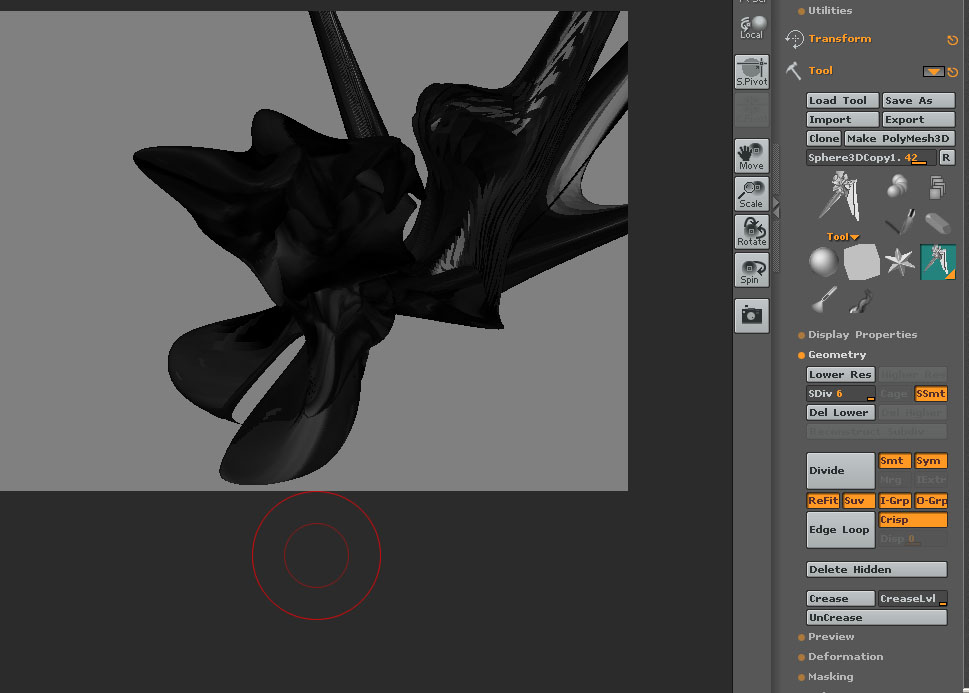This screenshot has height=693, width=969.
Task: Click the Import button
Action: pos(842,120)
